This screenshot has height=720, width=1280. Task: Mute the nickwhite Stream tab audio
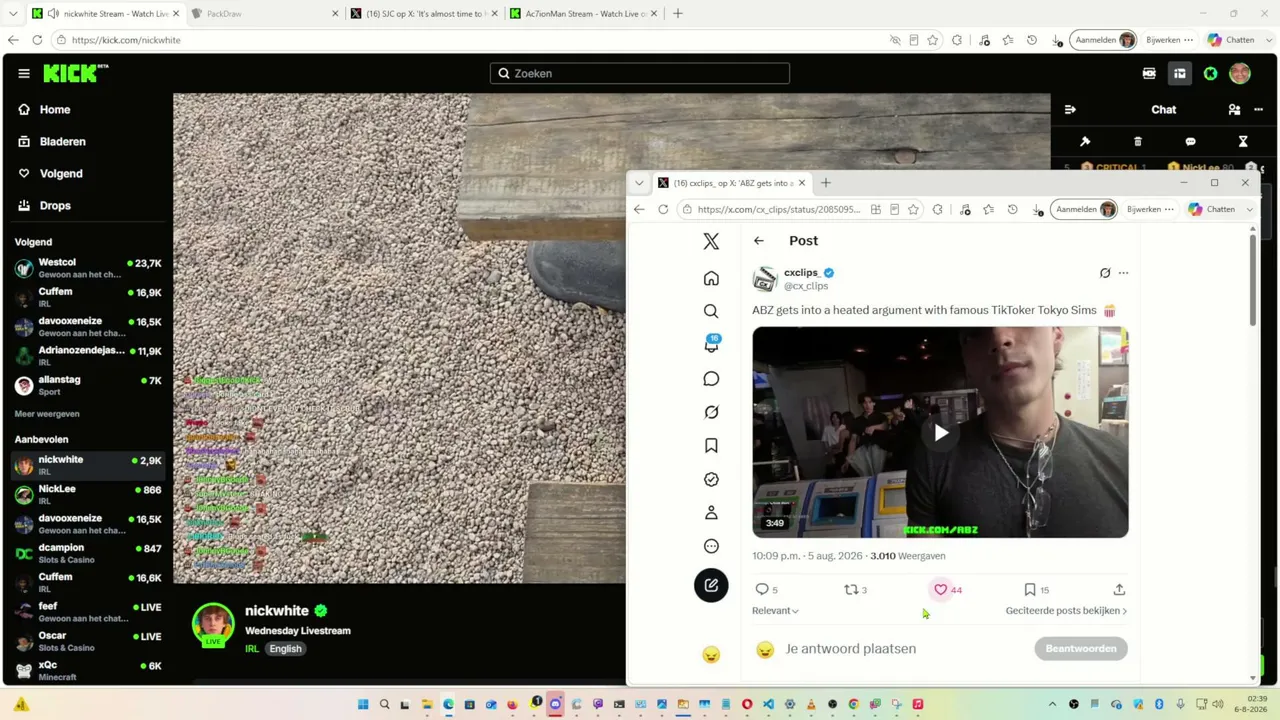[53, 13]
